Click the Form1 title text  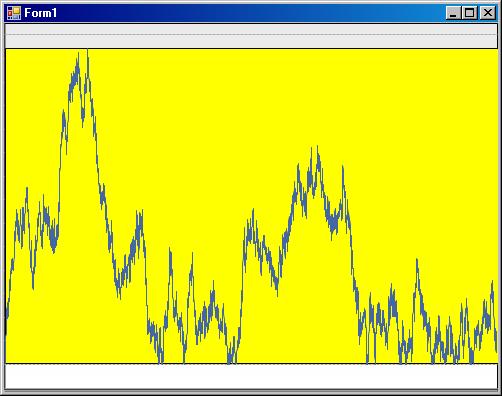(40, 13)
